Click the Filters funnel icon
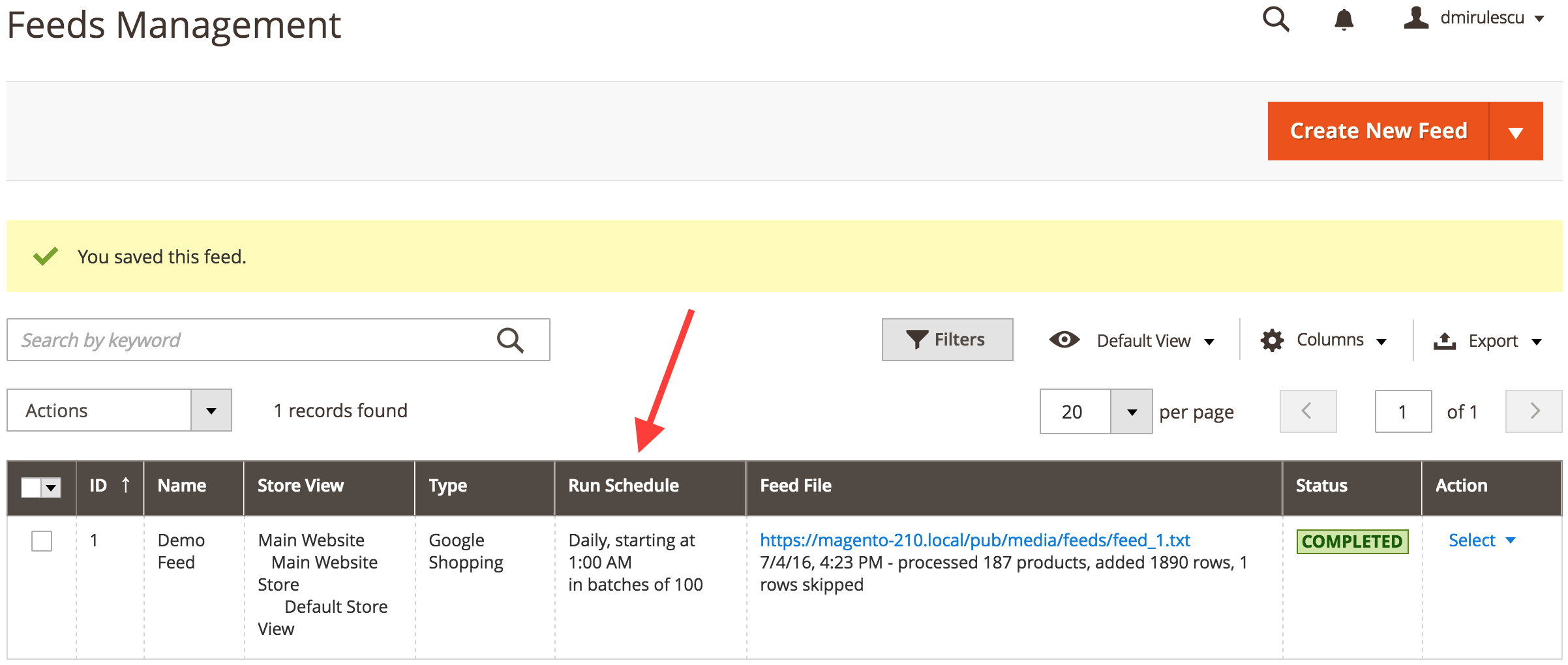 (916, 340)
